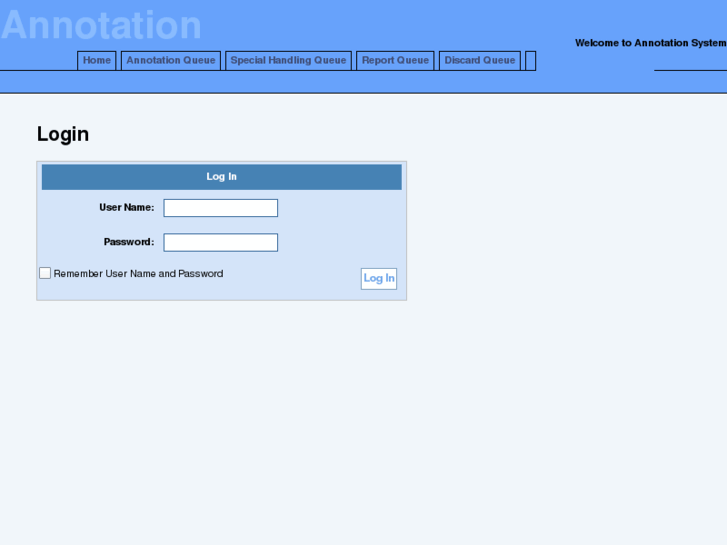This screenshot has height=545, width=727.
Task: Focus the Password input field
Action: (x=221, y=243)
